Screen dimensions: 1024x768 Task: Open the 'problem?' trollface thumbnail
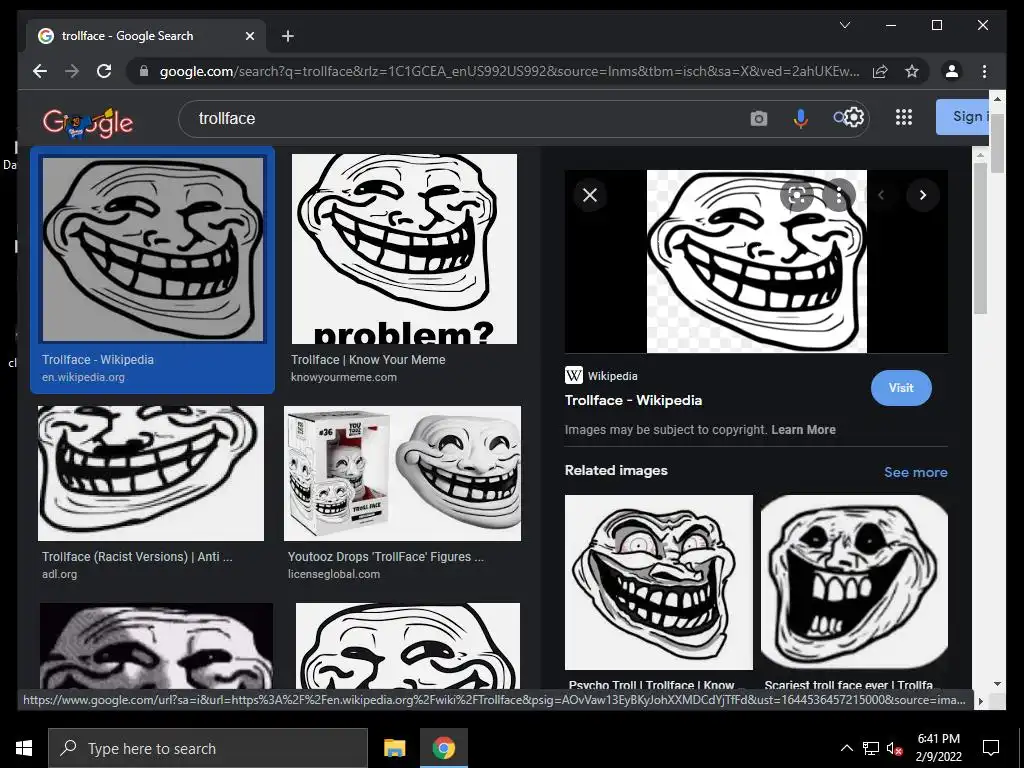404,249
